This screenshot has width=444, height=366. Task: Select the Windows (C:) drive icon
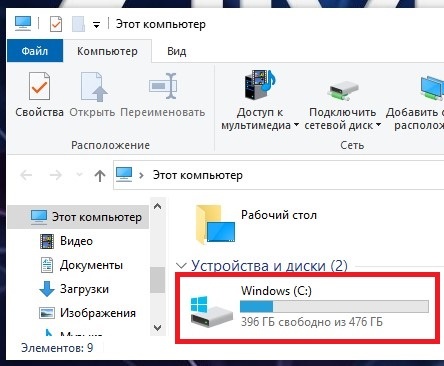click(211, 311)
